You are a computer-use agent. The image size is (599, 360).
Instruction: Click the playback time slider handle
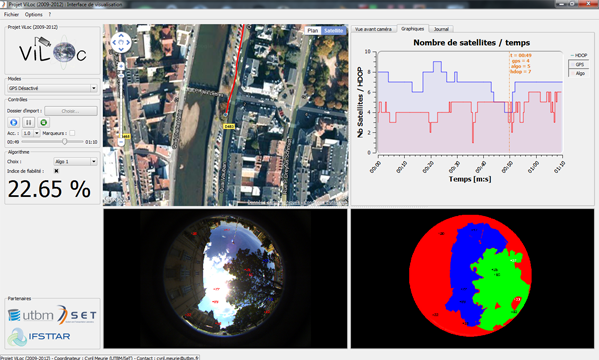(65, 142)
